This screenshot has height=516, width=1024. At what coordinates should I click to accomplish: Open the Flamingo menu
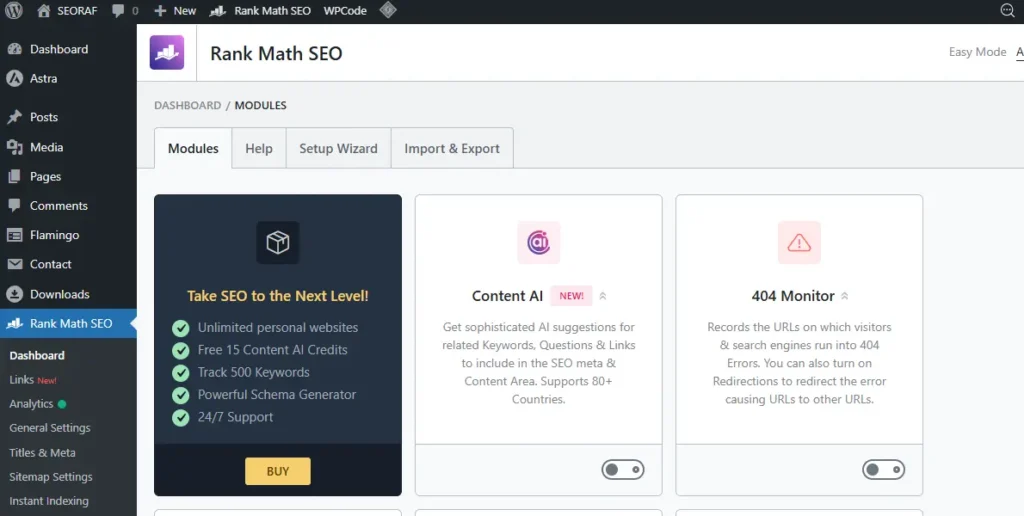coord(54,235)
